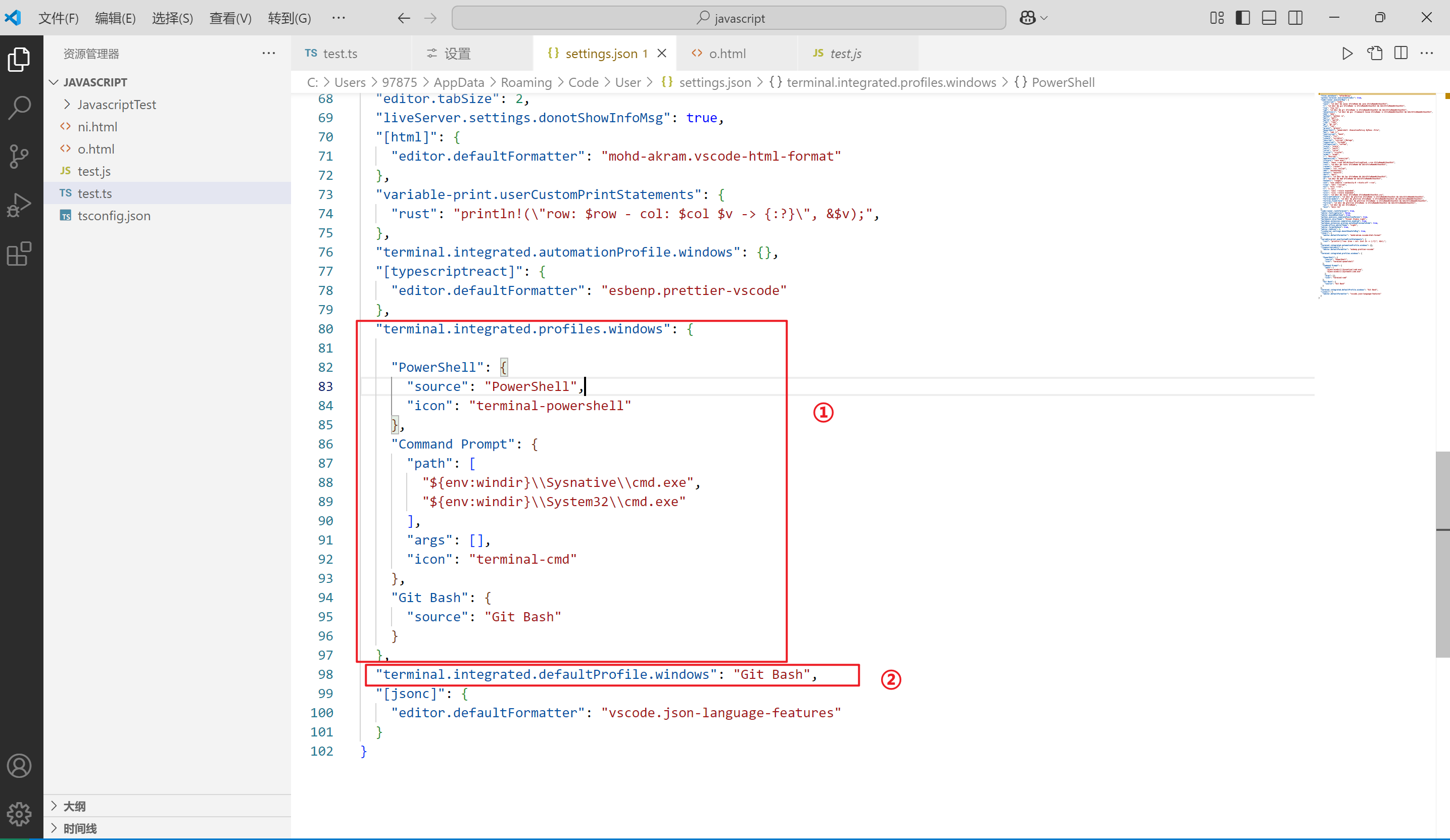Toggle the bottom panel visibility
The height and width of the screenshot is (840, 1450).
pyautogui.click(x=1269, y=18)
